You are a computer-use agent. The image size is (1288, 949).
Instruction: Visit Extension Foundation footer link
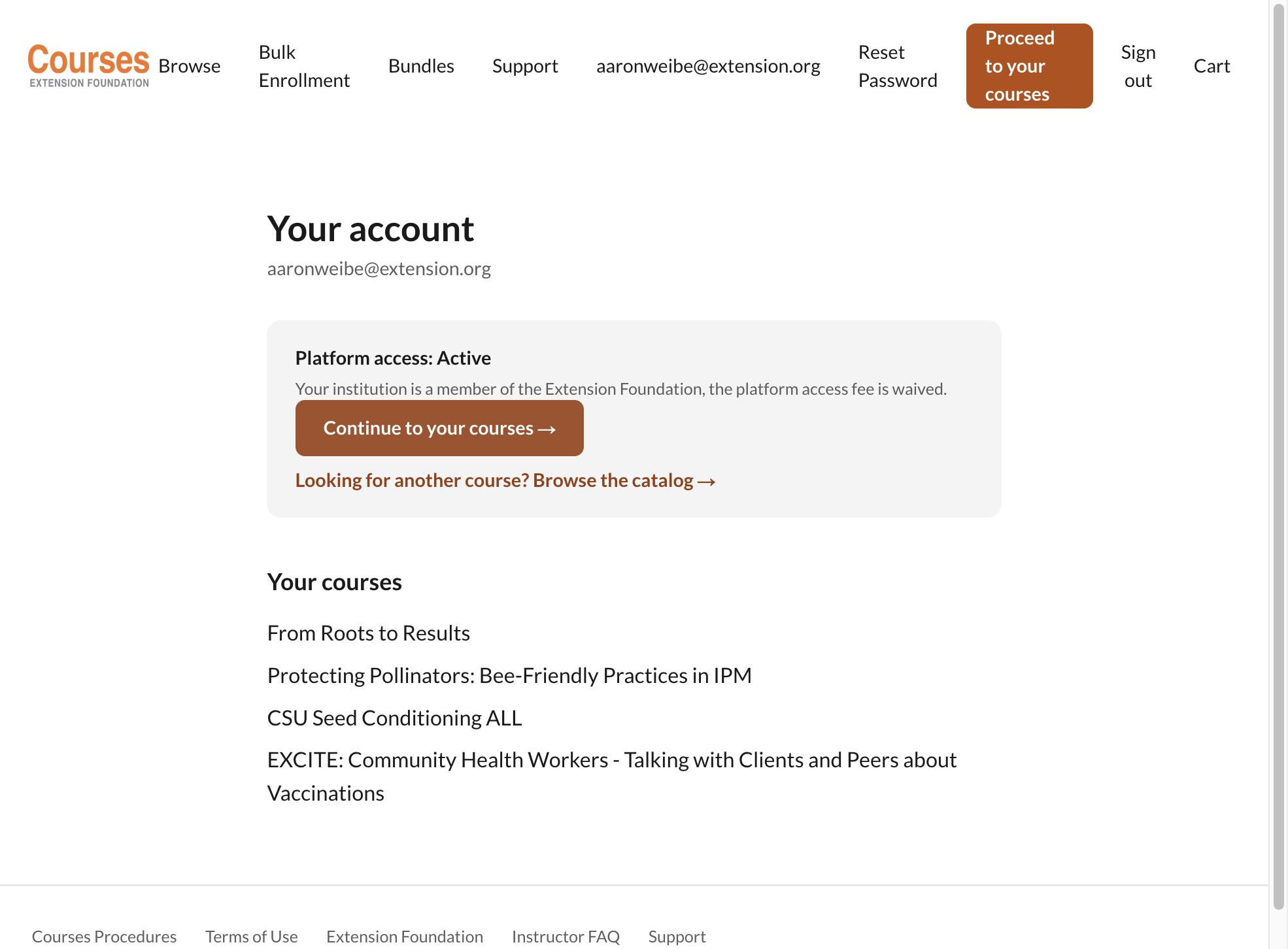tap(405, 937)
